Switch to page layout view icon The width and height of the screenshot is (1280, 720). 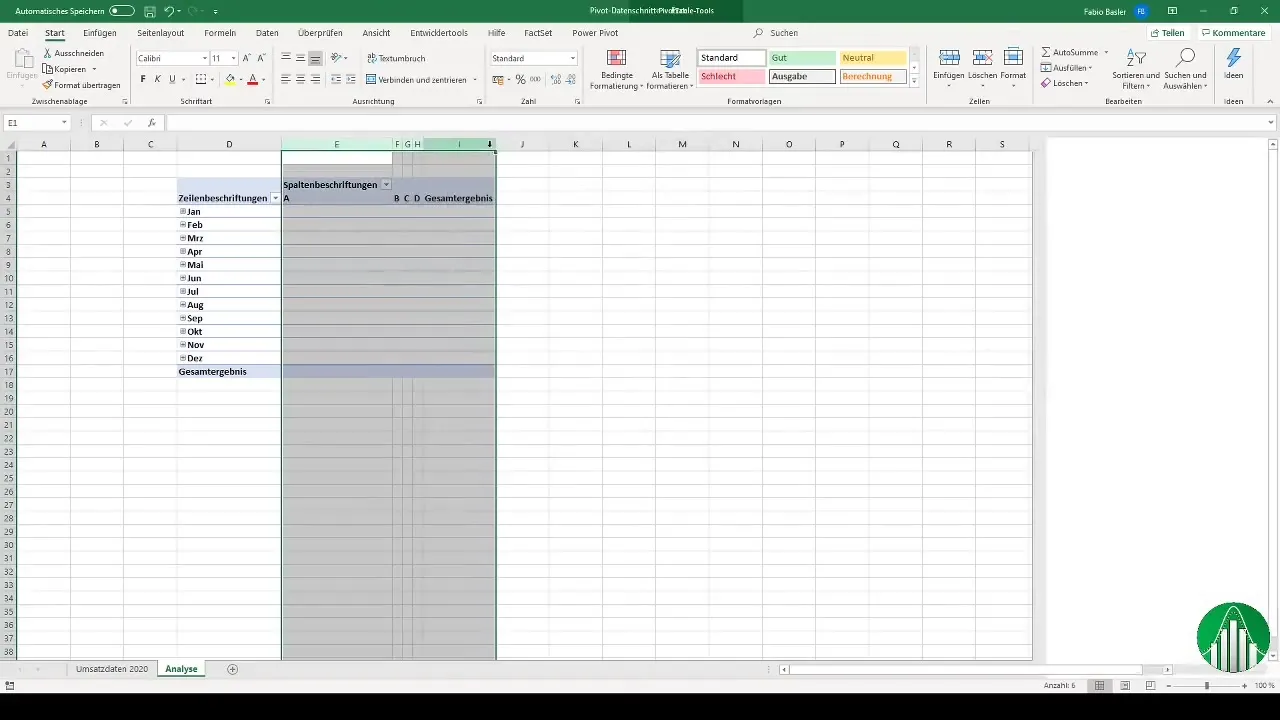point(1125,685)
